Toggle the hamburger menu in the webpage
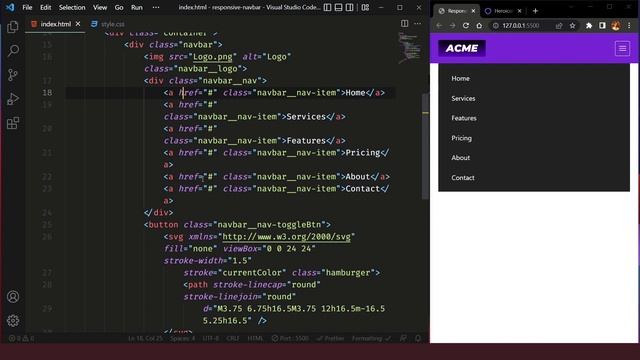The width and height of the screenshot is (640, 360). [622, 49]
